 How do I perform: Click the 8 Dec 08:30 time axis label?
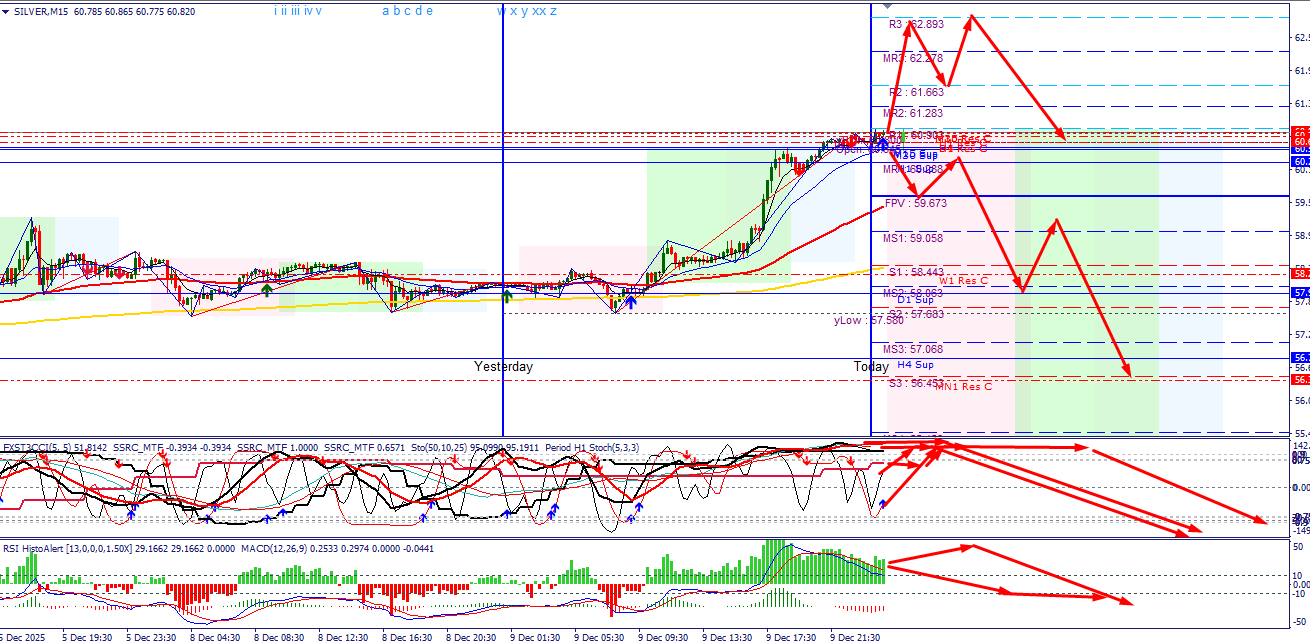279,636
